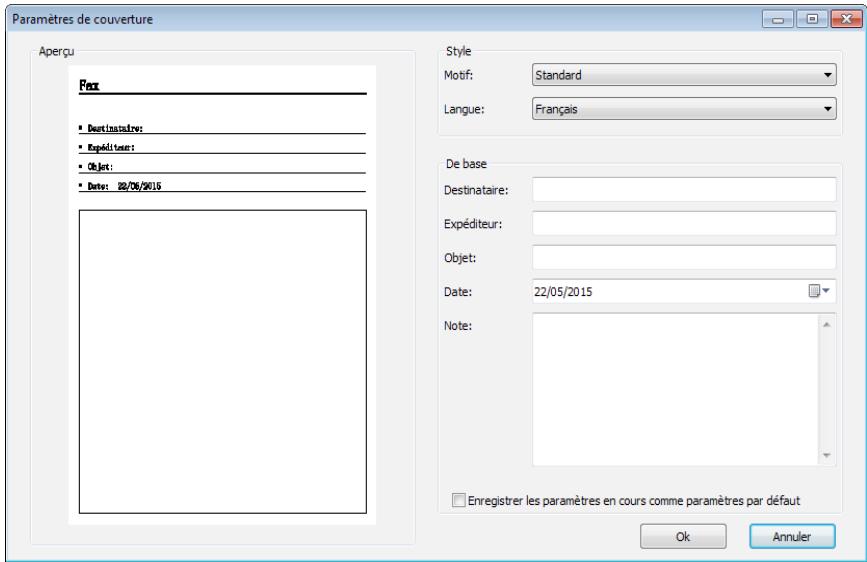Viewport: 867px width, 562px height.
Task: Click inside the Note text area
Action: (x=675, y=389)
